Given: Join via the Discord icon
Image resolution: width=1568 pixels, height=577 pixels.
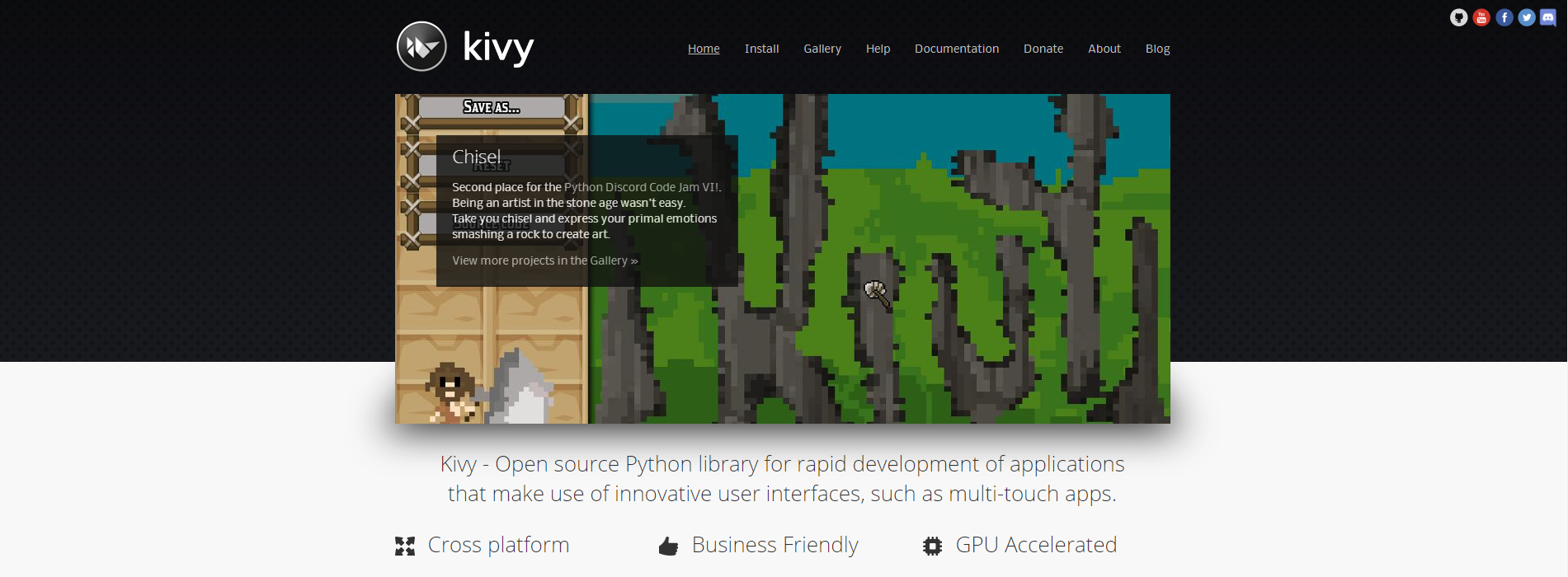Looking at the screenshot, I should 1548,17.
